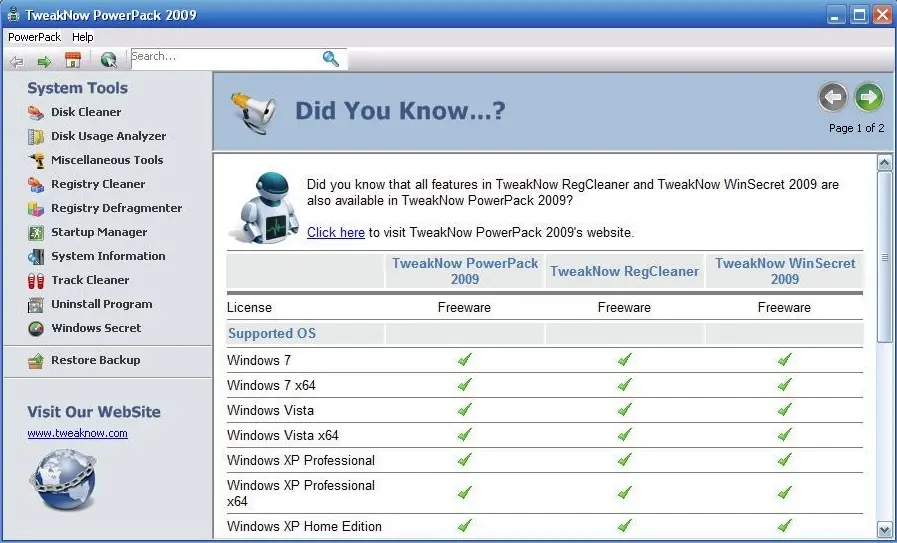This screenshot has height=543, width=897.
Task: Click the 'Page 1 of 2' text
Action: click(x=856, y=128)
